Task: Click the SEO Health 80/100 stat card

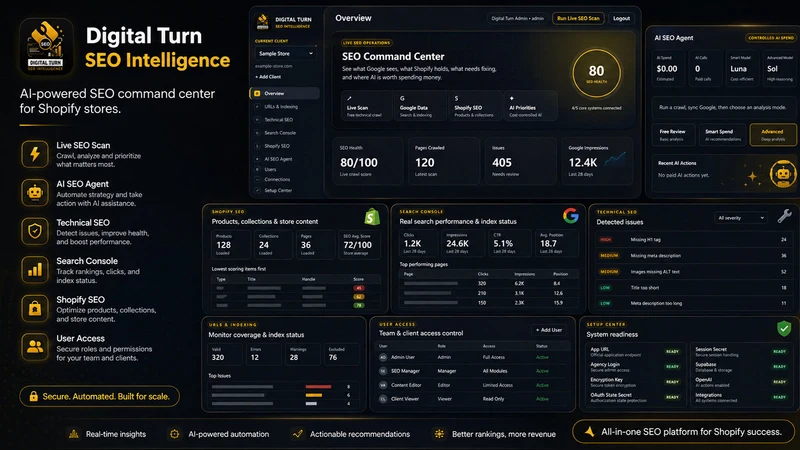Action: [x=367, y=161]
